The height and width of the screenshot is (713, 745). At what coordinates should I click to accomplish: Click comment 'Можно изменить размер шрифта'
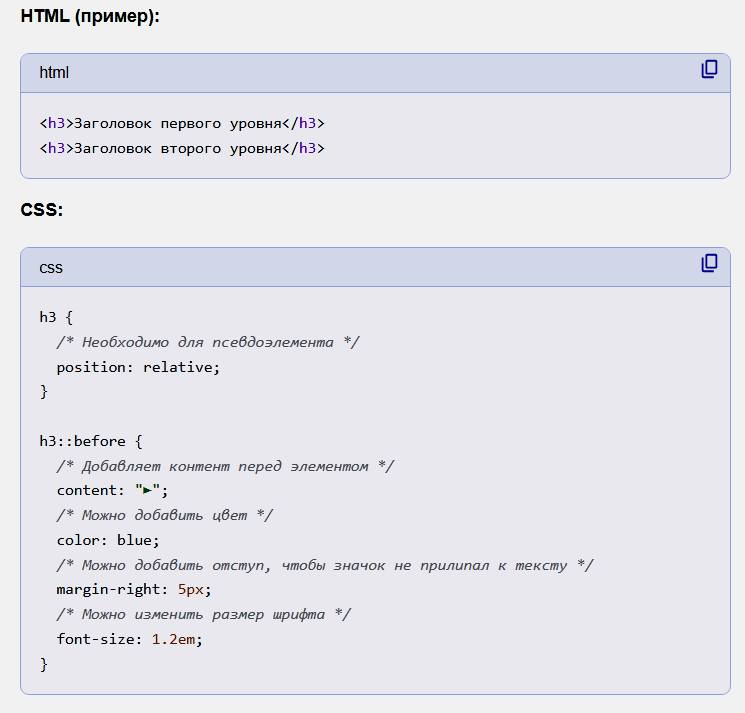(204, 615)
